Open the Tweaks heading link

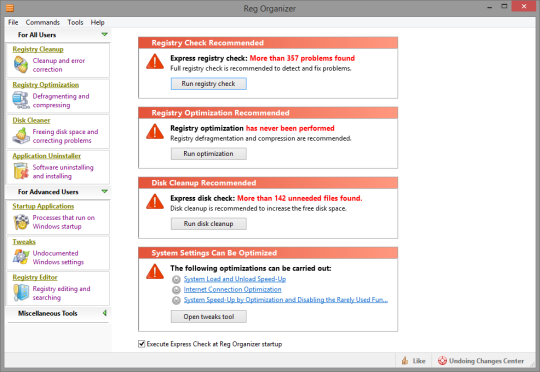click(x=24, y=241)
